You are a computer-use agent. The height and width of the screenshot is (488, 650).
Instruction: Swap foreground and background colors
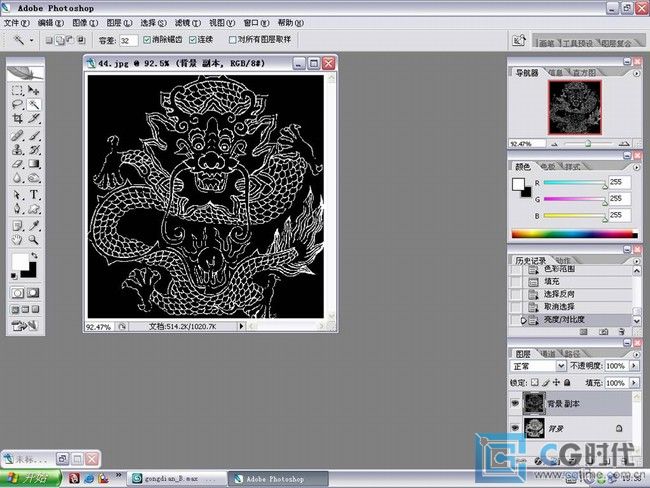[x=34, y=255]
